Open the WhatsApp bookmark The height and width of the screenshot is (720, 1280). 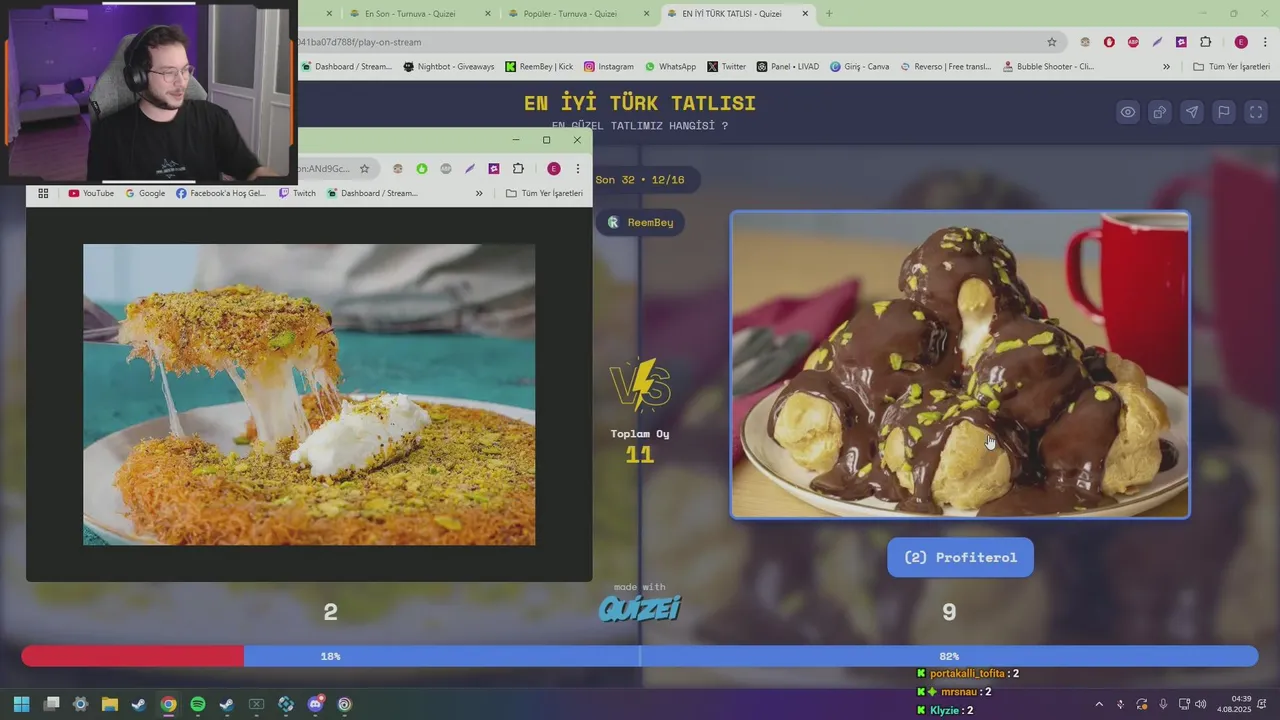click(670, 67)
